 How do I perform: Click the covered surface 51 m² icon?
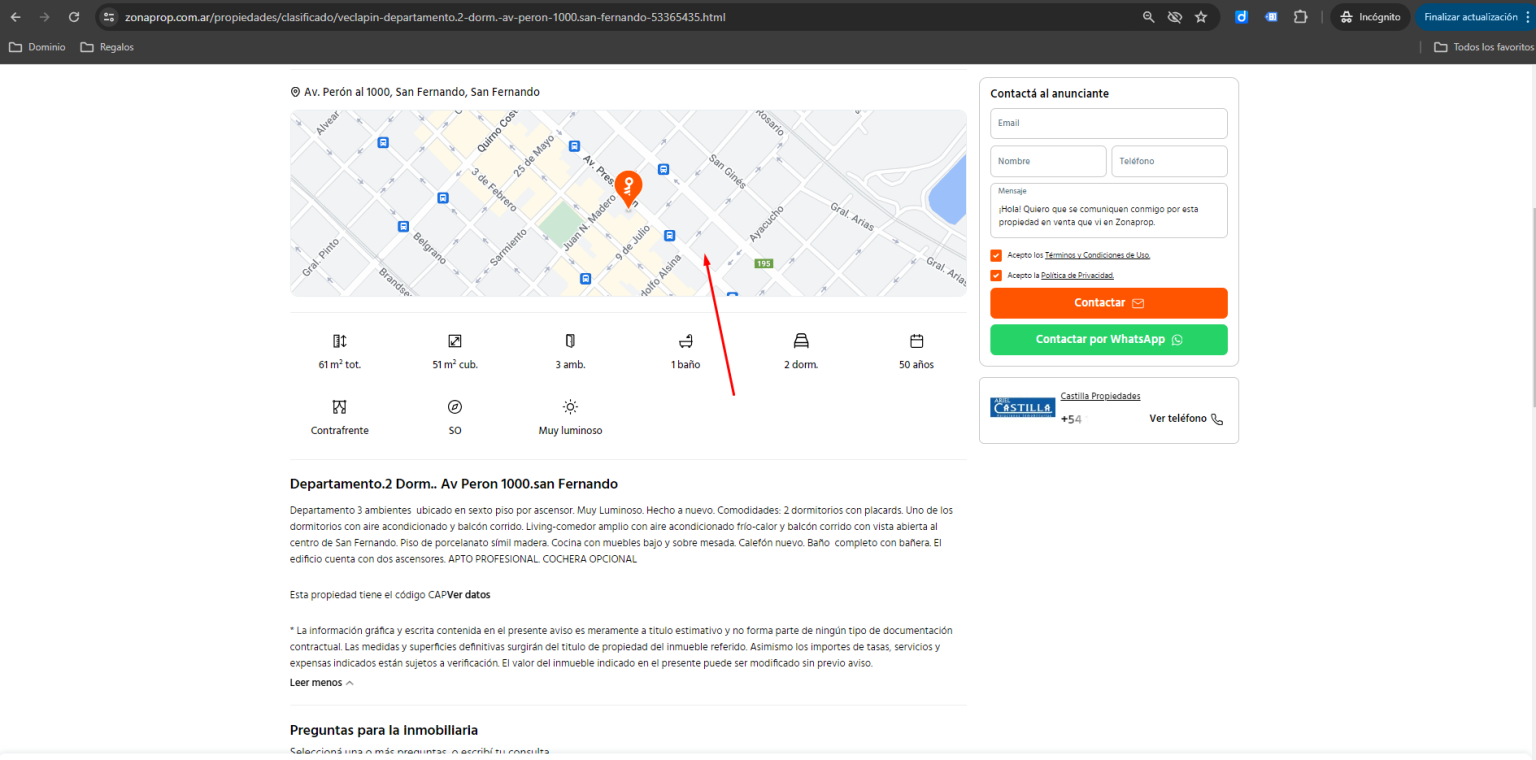click(454, 340)
